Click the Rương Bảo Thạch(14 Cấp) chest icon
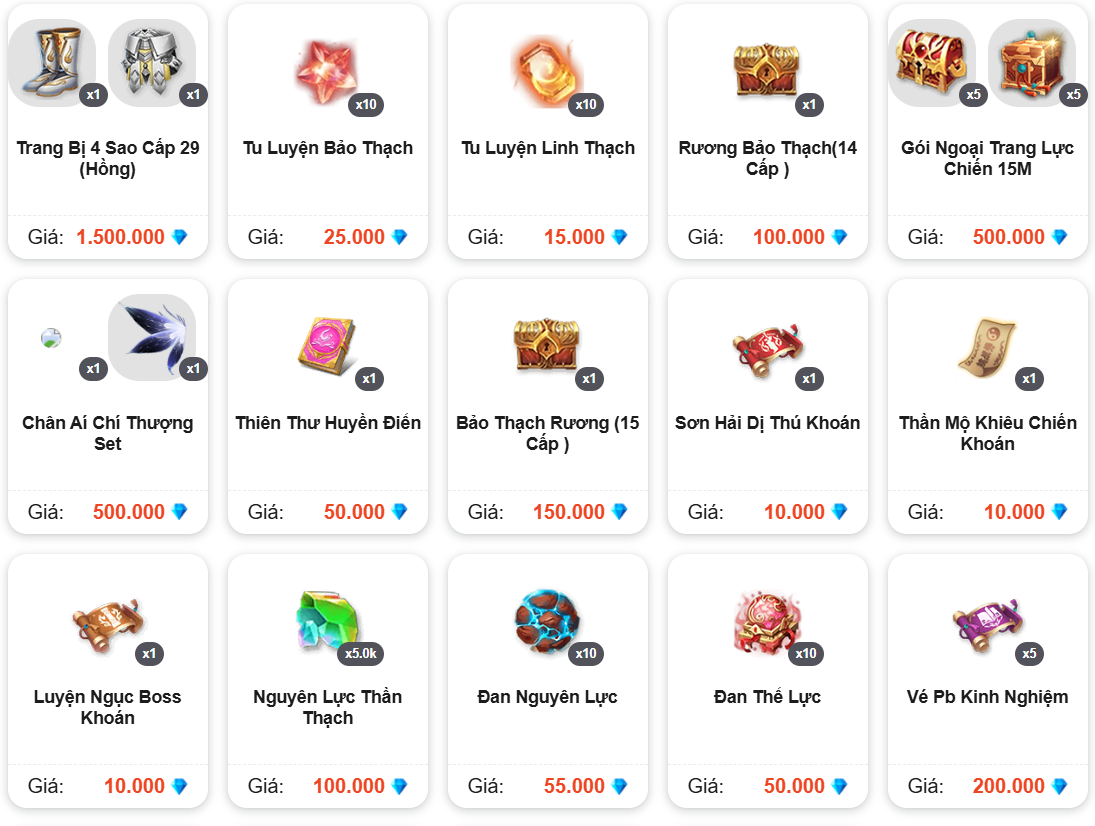Viewport: 1095px width, 826px height. tap(767, 69)
